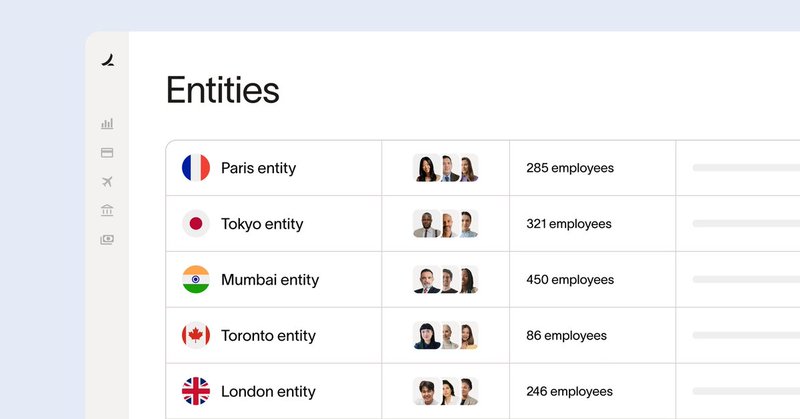Screen dimensions: 800x419
Task: Open the bar chart analytics icon
Action: [107, 124]
